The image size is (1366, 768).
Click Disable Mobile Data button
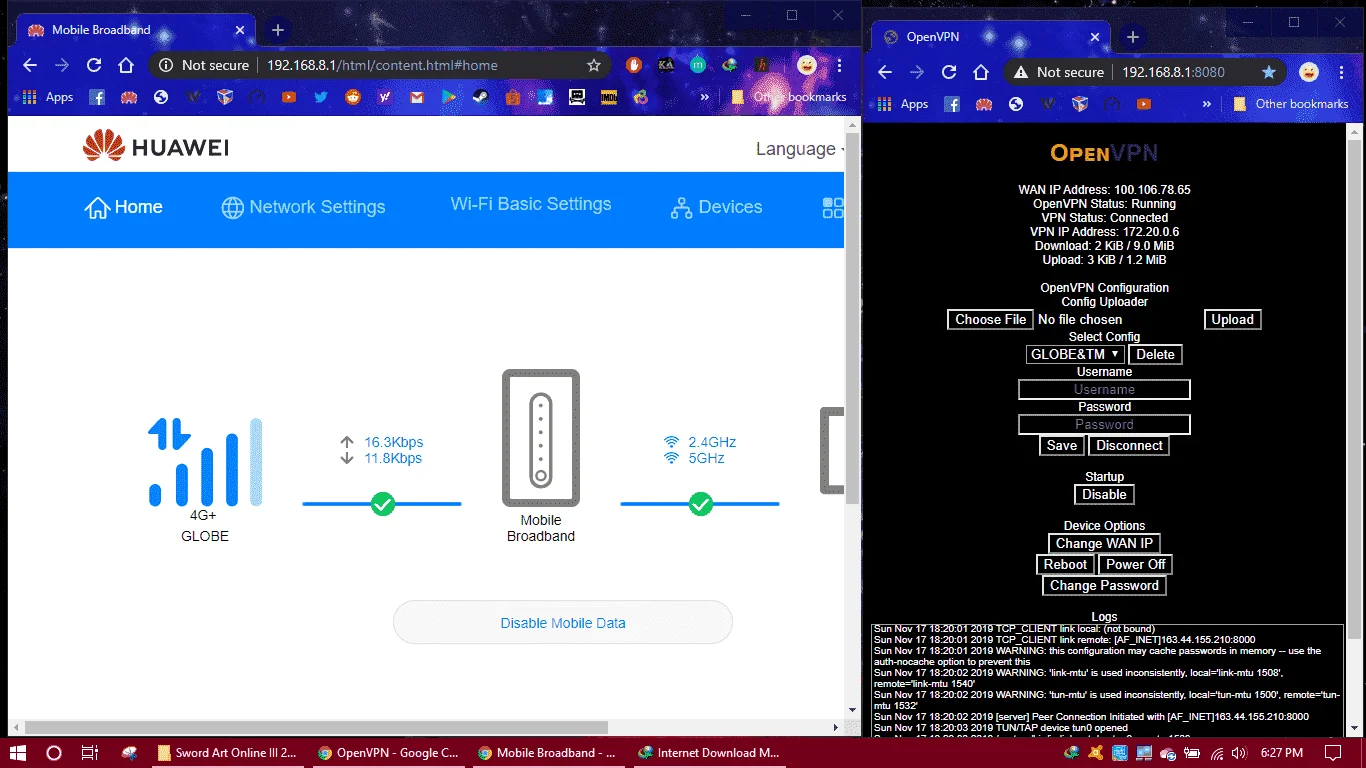563,623
